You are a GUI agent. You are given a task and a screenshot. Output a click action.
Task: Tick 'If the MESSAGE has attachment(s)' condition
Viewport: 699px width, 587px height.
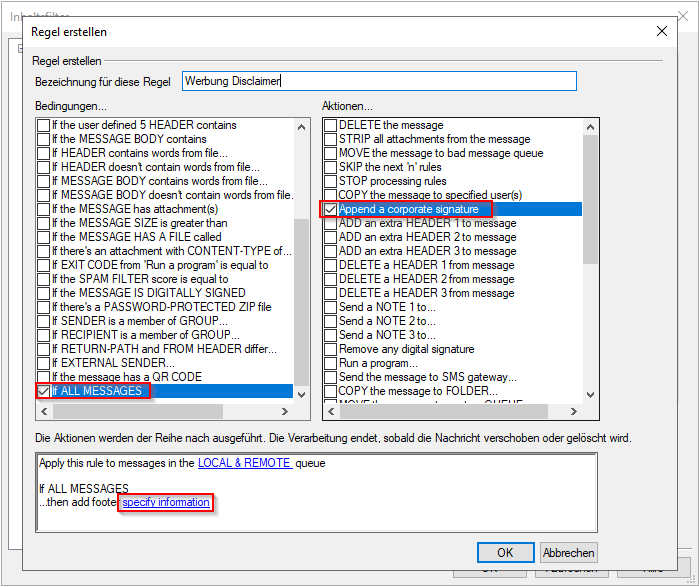tap(44, 209)
